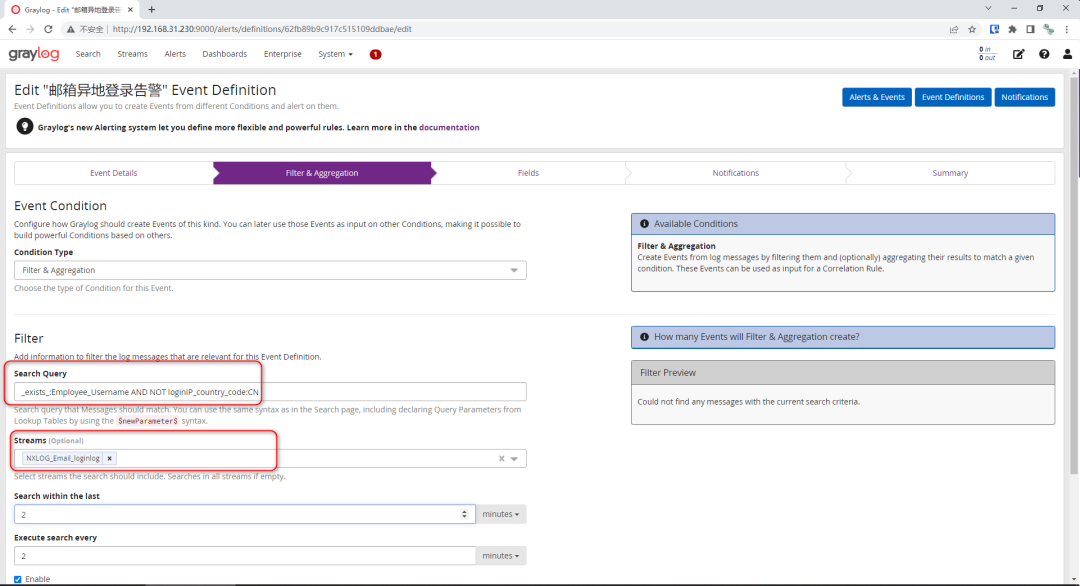Open the System menu dropdown
1080x586 pixels.
click(335, 54)
